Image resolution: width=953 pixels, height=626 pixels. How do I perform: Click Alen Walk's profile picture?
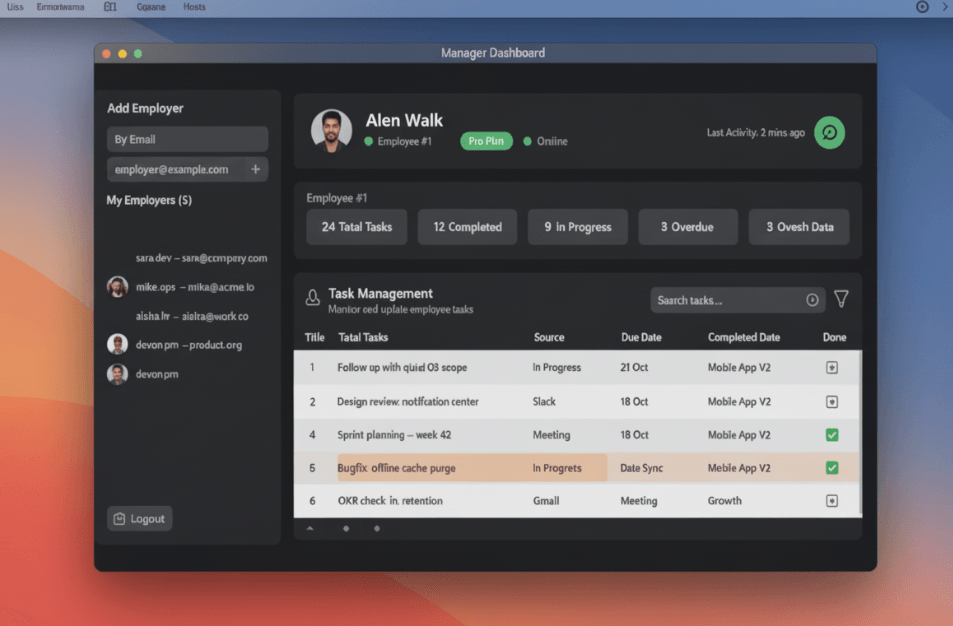coord(330,131)
